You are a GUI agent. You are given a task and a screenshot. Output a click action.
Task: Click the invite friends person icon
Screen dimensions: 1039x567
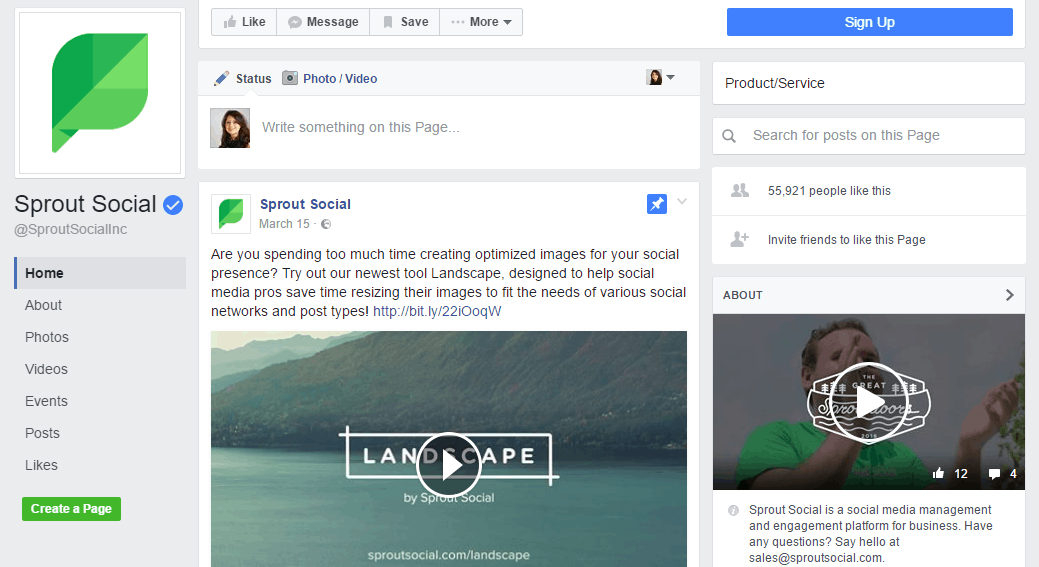coord(740,240)
